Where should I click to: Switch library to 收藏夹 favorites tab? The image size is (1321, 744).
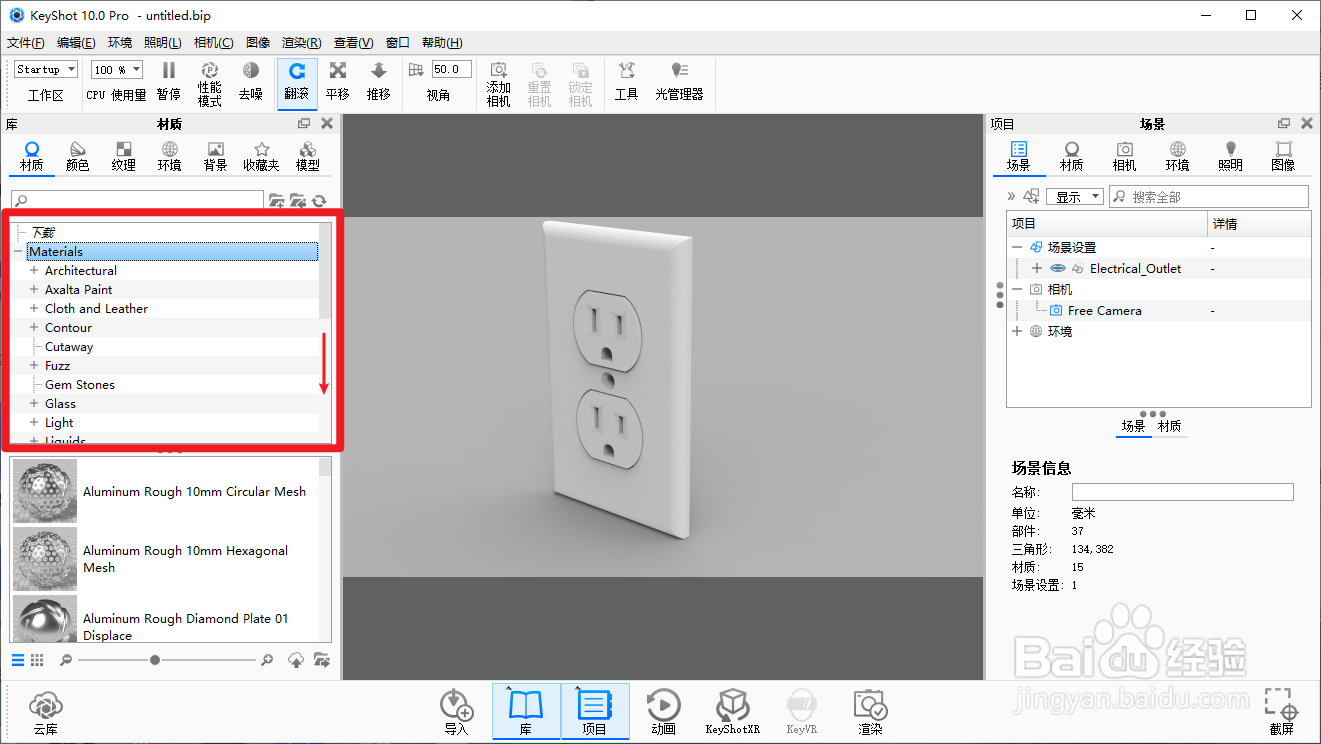[x=261, y=156]
